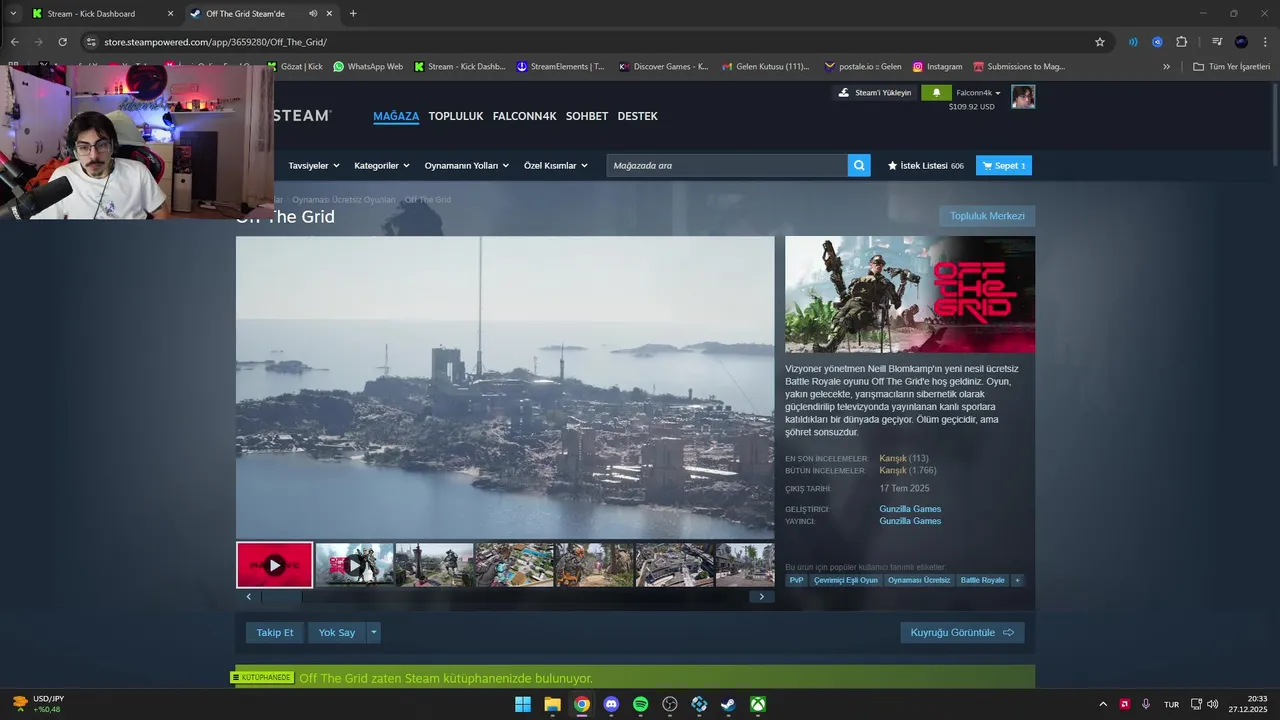Open the Gunzilla Games developer link
Viewport: 1280px width, 720px height.
(x=910, y=509)
